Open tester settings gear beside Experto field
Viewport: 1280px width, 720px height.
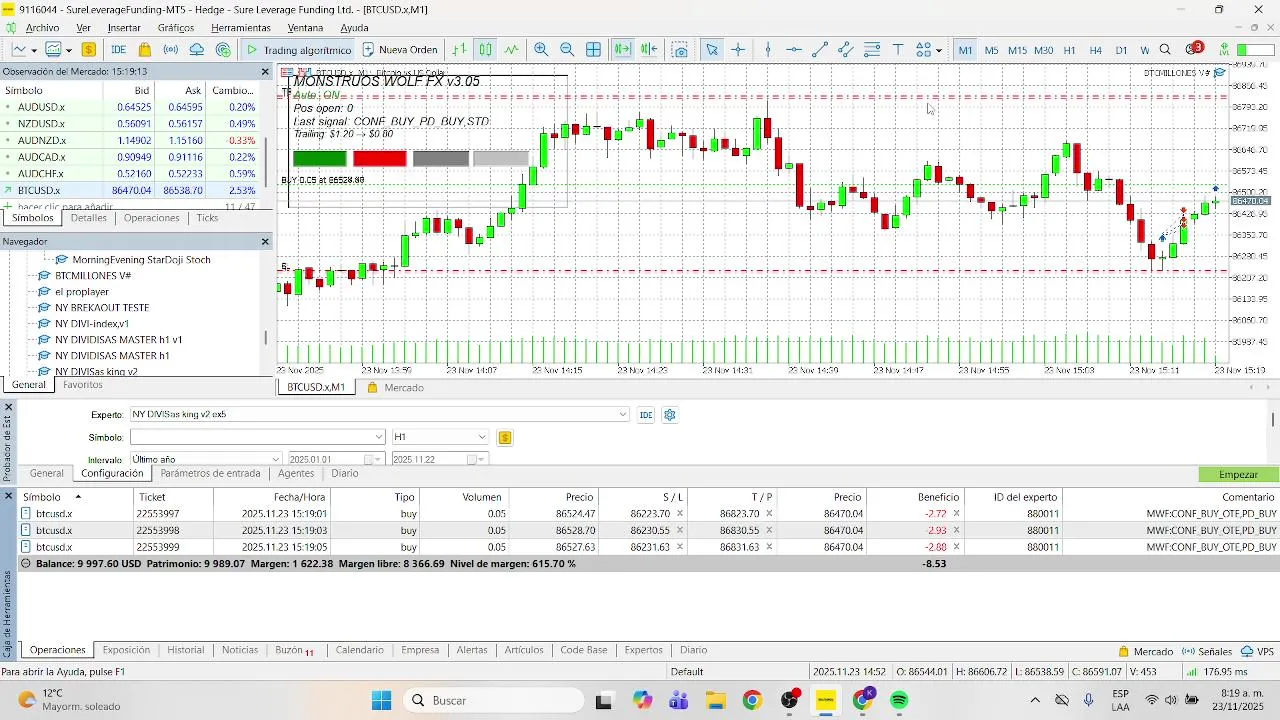670,415
